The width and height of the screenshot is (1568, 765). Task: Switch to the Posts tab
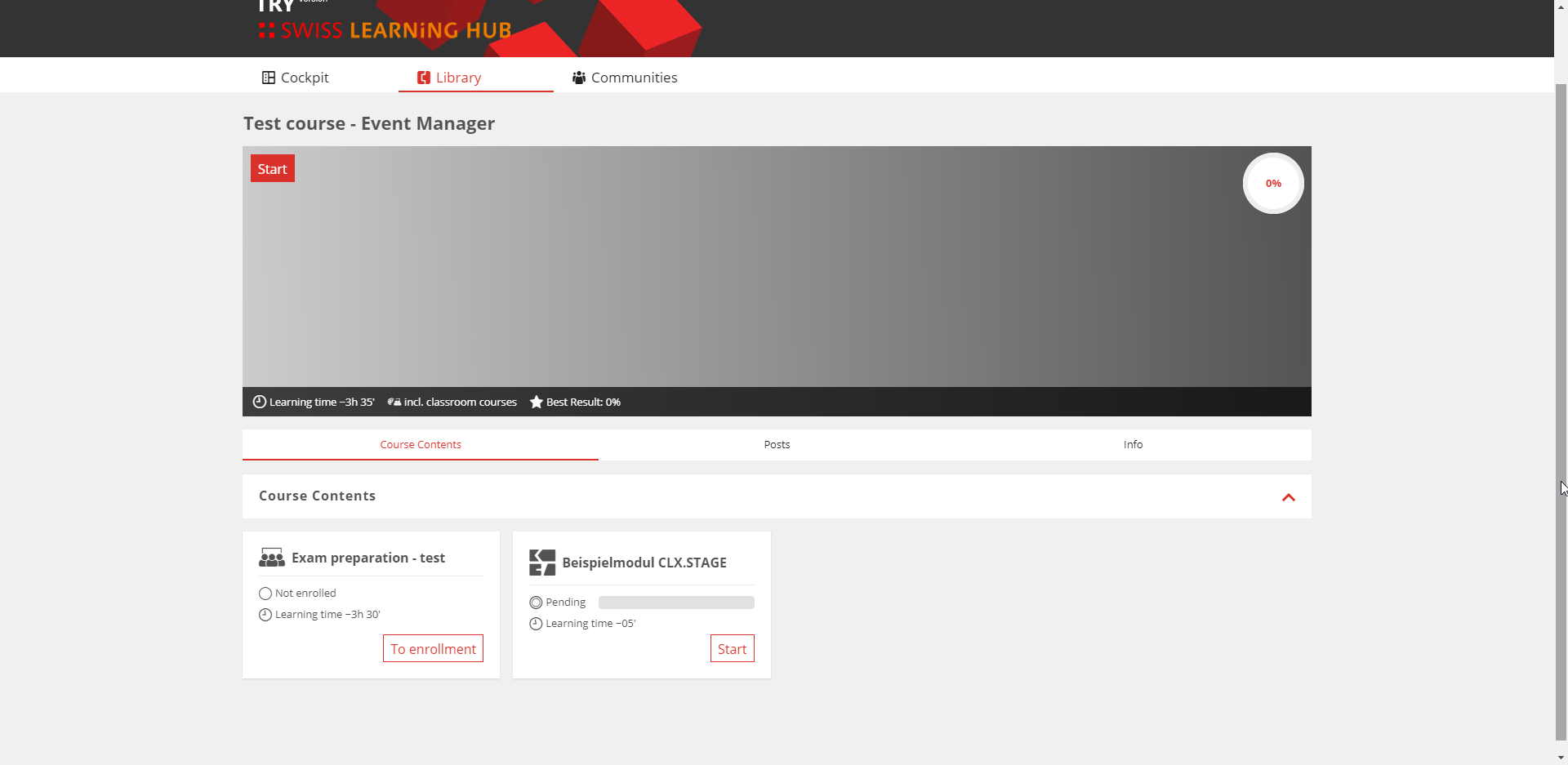777,445
